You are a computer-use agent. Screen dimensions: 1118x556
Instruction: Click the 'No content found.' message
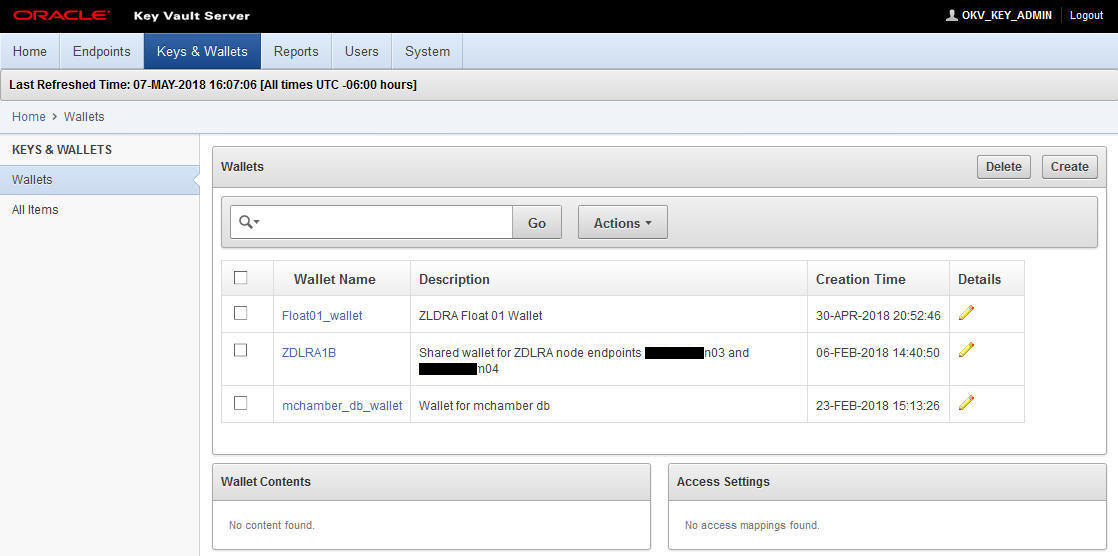click(272, 525)
